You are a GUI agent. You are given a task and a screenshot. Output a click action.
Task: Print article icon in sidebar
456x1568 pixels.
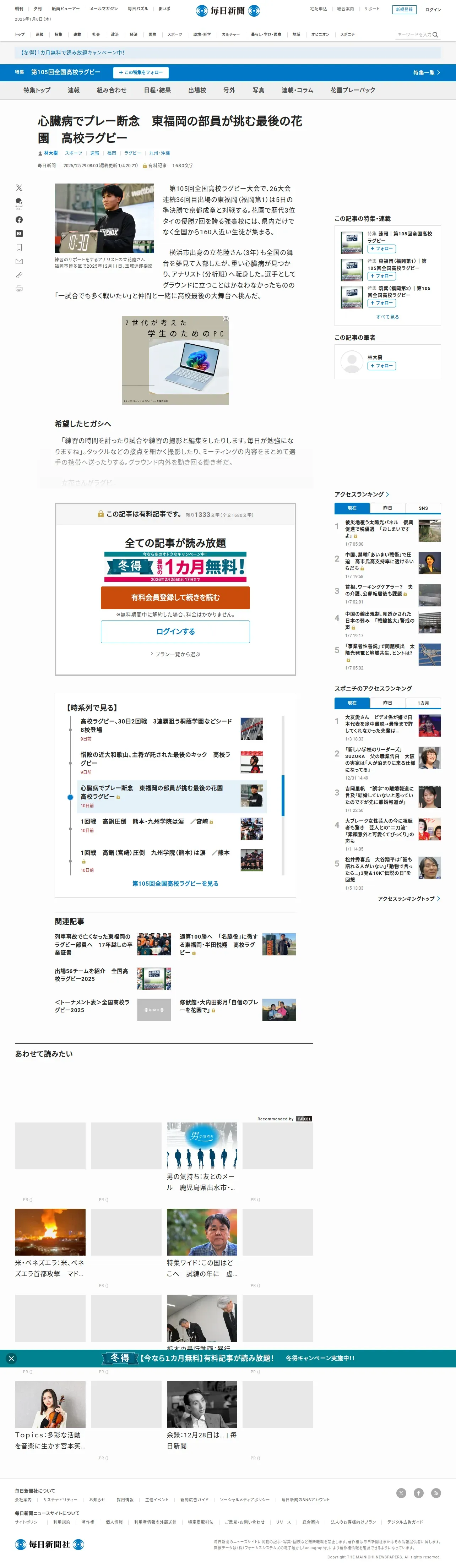pos(19,289)
